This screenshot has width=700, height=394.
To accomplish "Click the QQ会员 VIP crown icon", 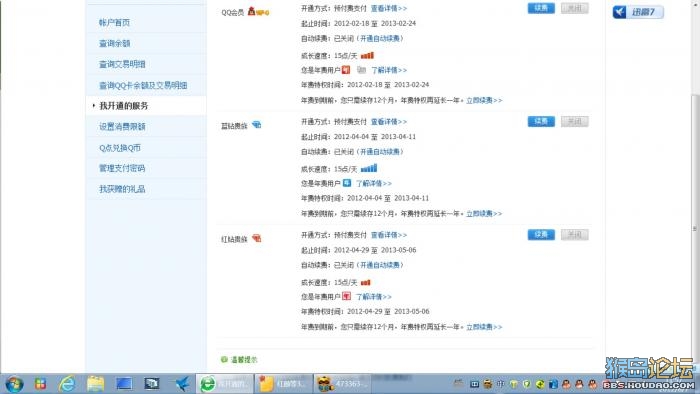I will 258,12.
